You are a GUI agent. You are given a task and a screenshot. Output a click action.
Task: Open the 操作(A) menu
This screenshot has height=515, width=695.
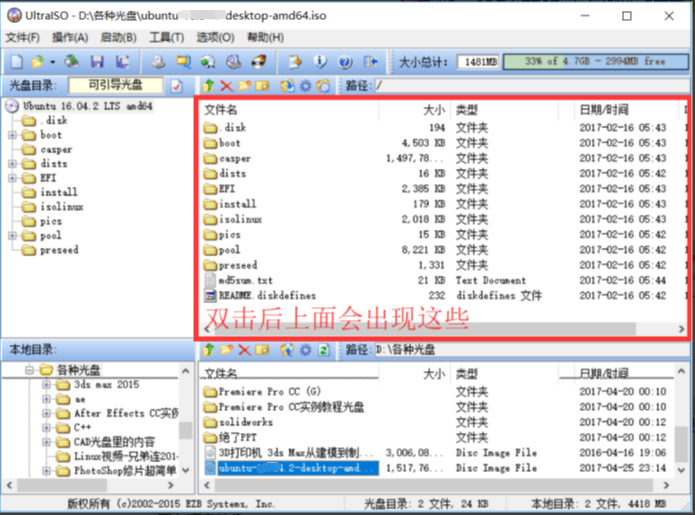(70, 38)
